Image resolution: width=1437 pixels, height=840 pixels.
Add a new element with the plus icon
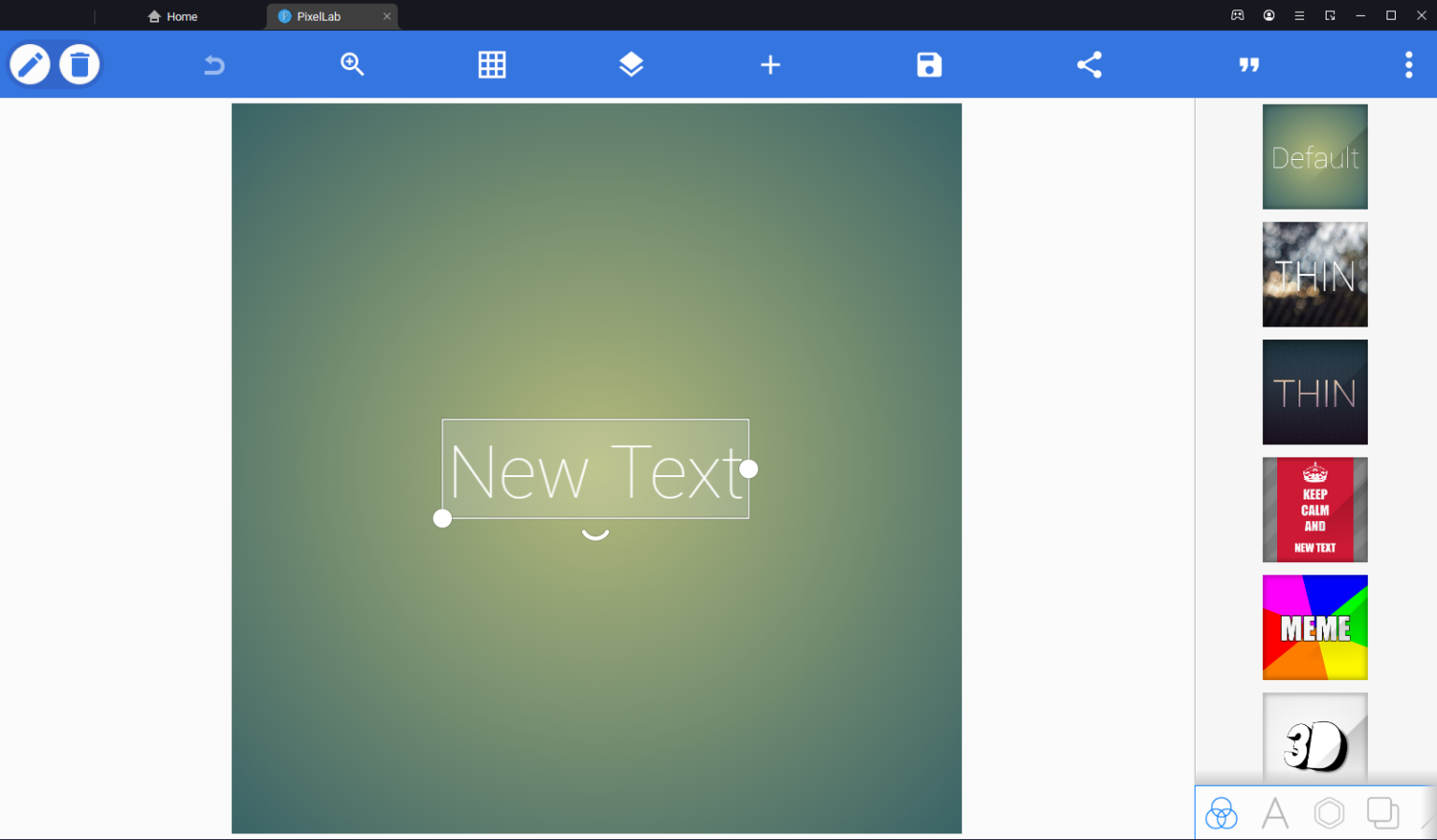(770, 65)
